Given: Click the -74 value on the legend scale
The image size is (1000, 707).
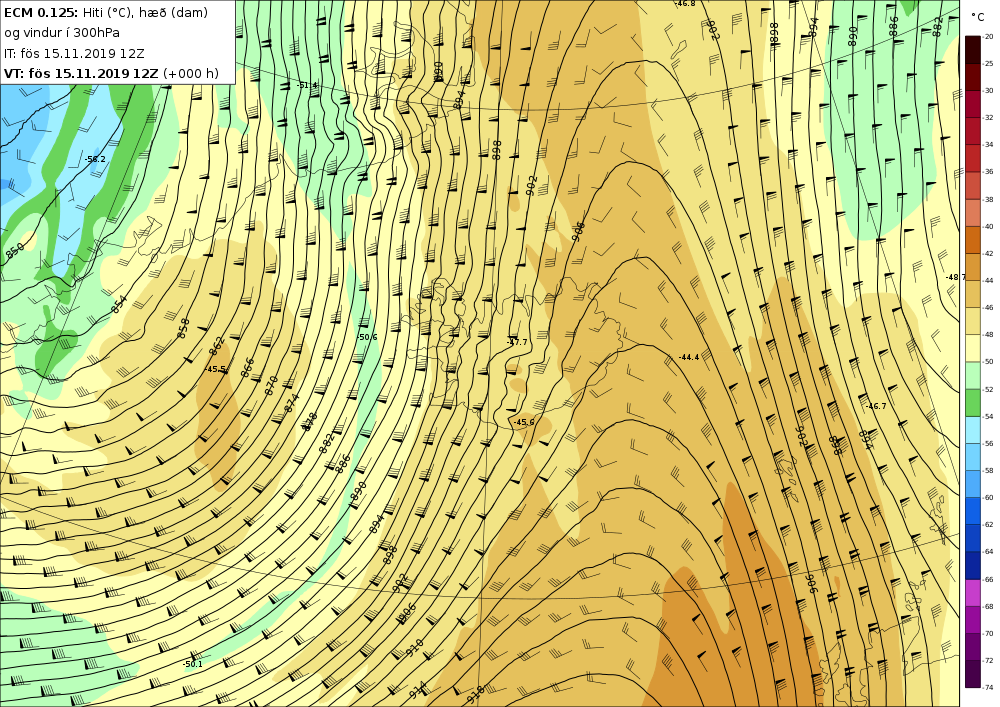Looking at the screenshot, I should coord(989,687).
